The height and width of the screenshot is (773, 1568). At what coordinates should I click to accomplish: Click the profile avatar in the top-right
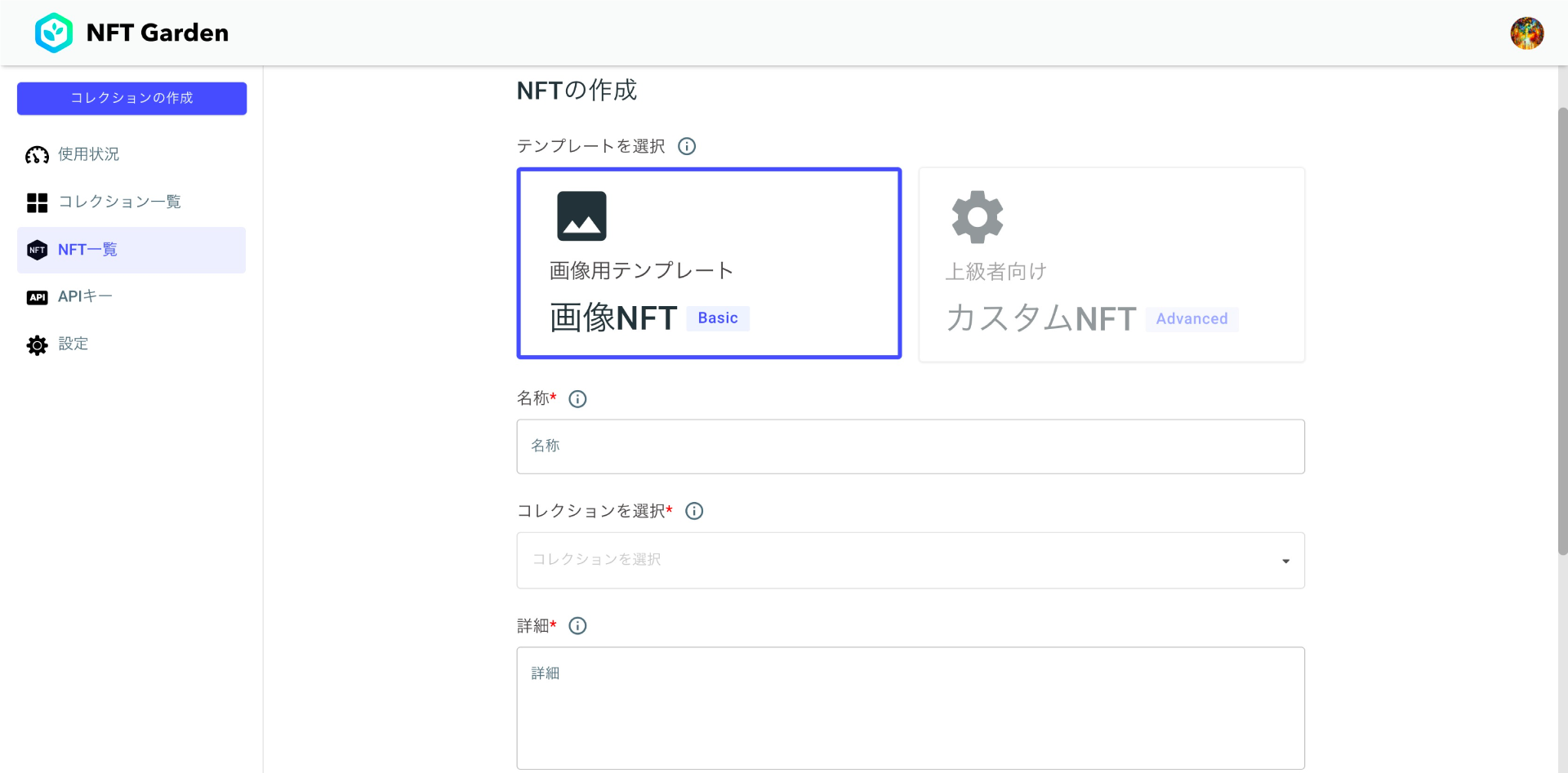click(x=1528, y=33)
